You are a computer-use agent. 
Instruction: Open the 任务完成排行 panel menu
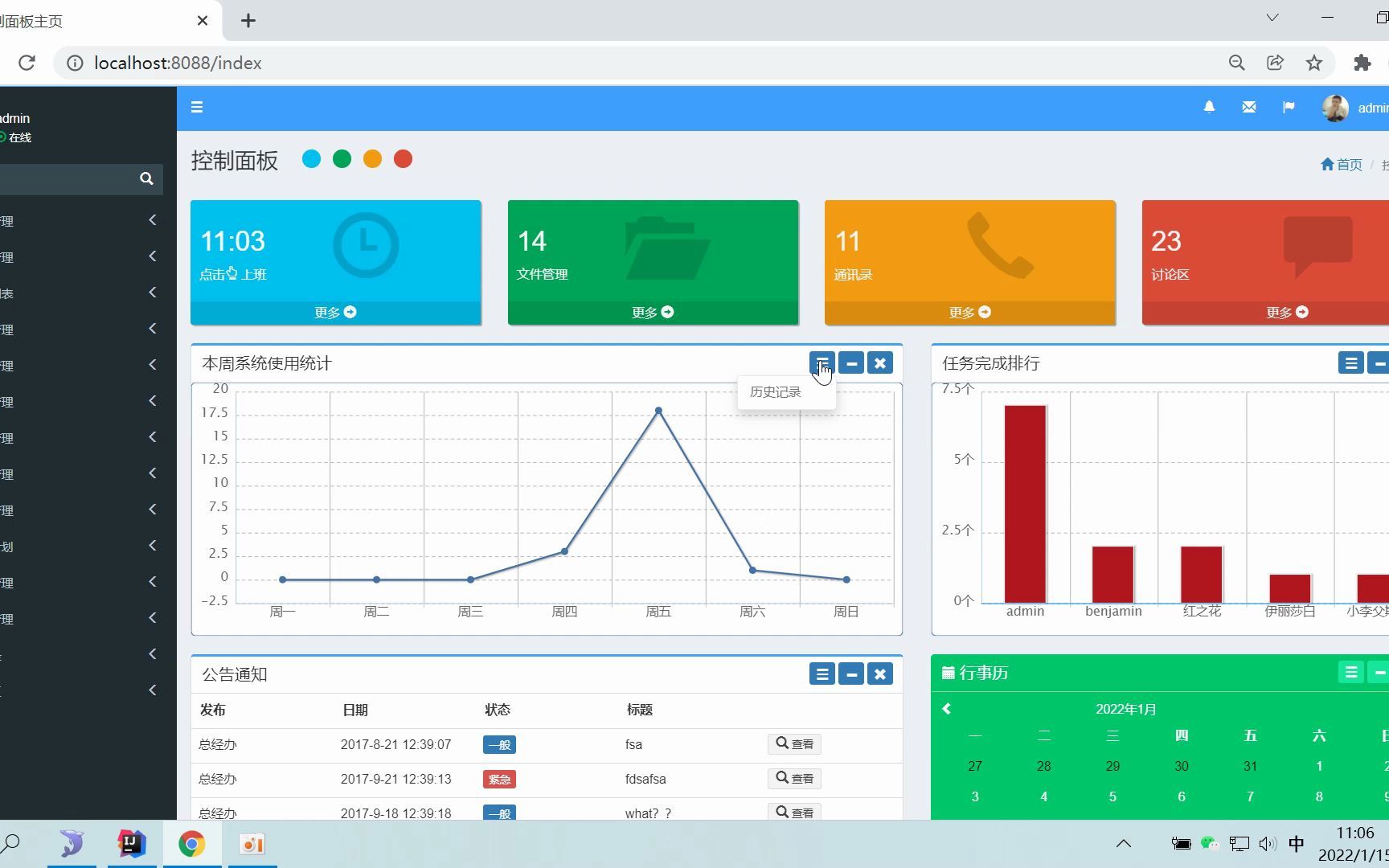tap(1350, 363)
